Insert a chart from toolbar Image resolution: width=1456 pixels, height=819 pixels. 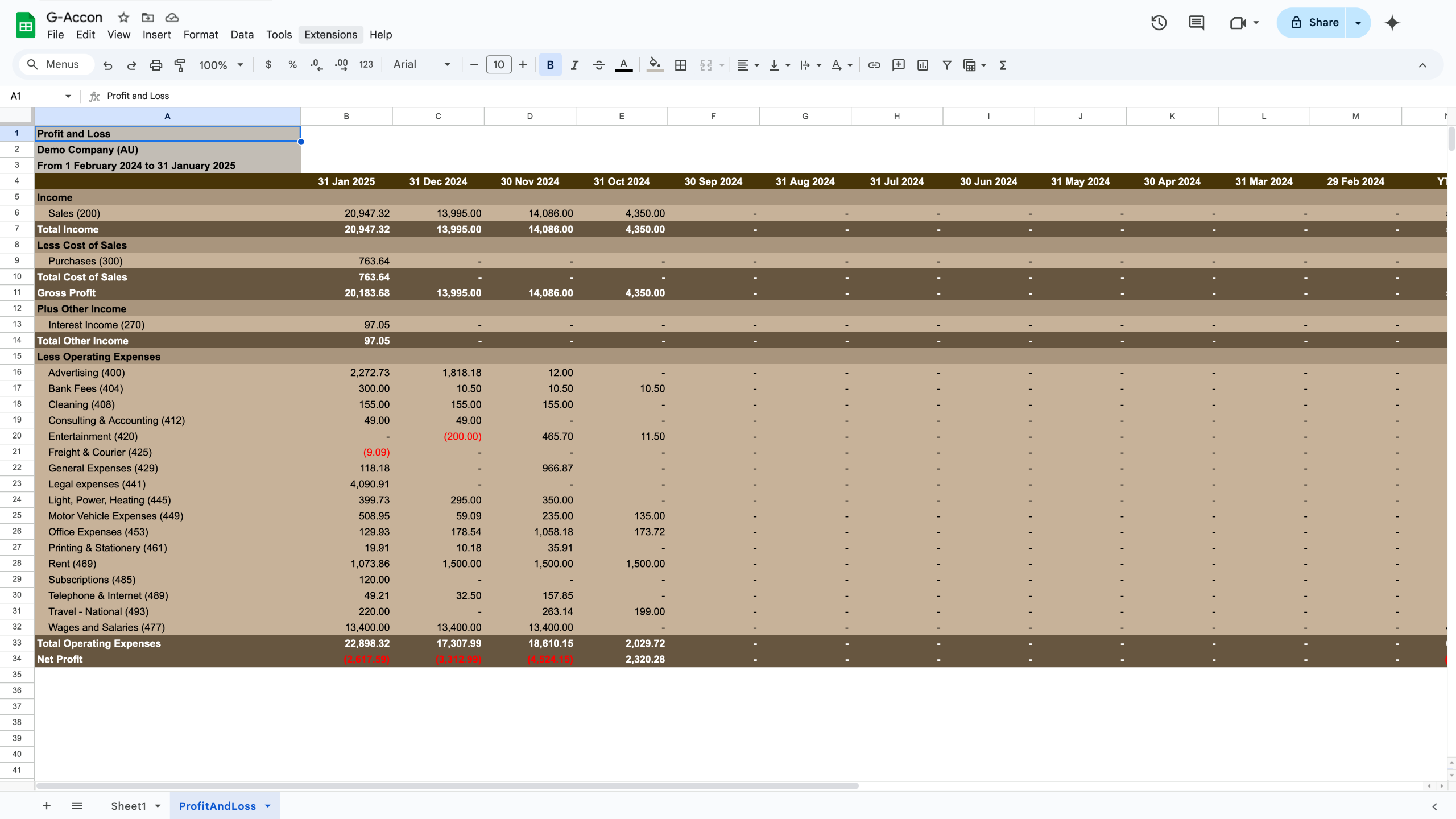923,65
